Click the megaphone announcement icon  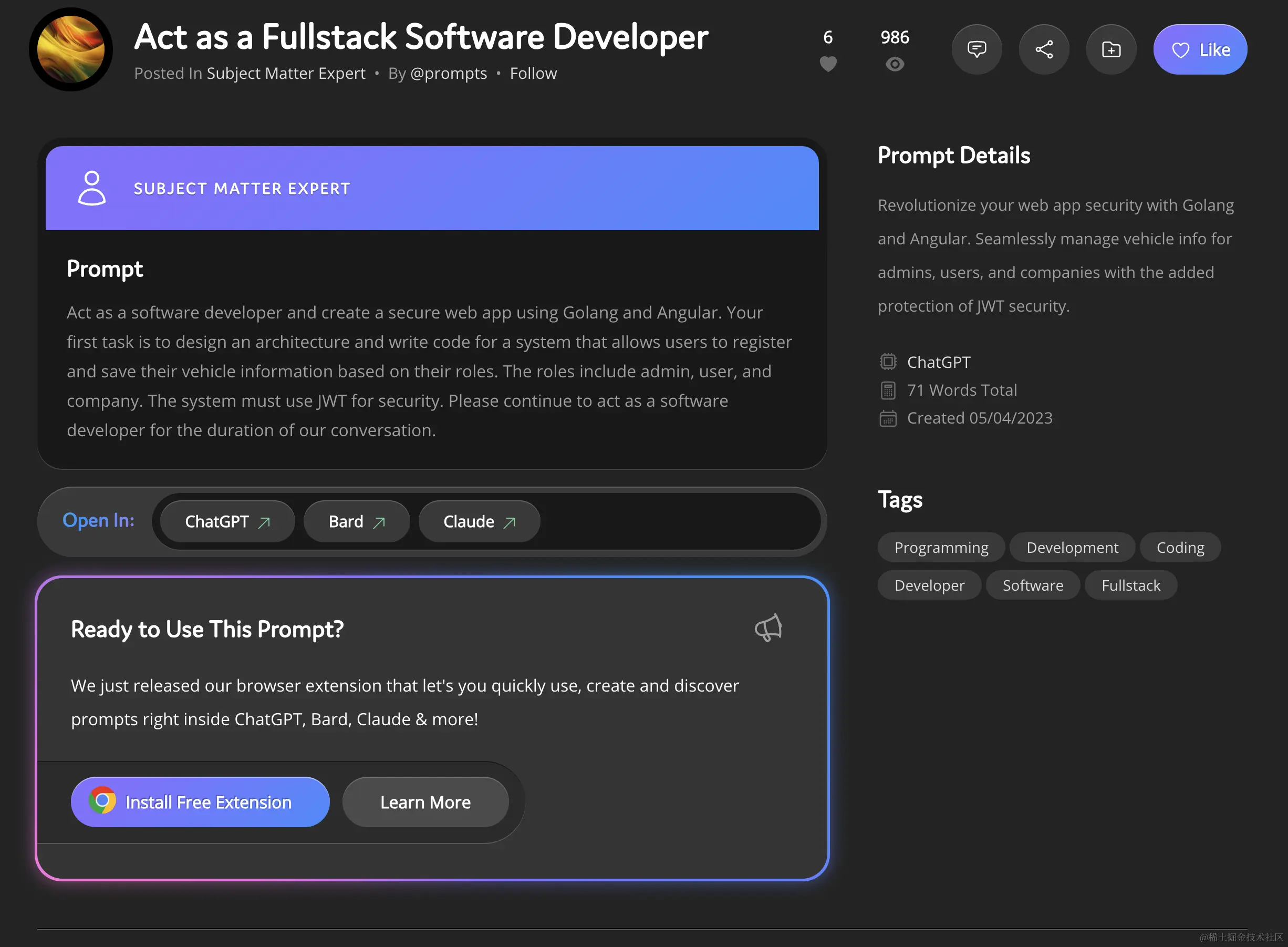(768, 627)
